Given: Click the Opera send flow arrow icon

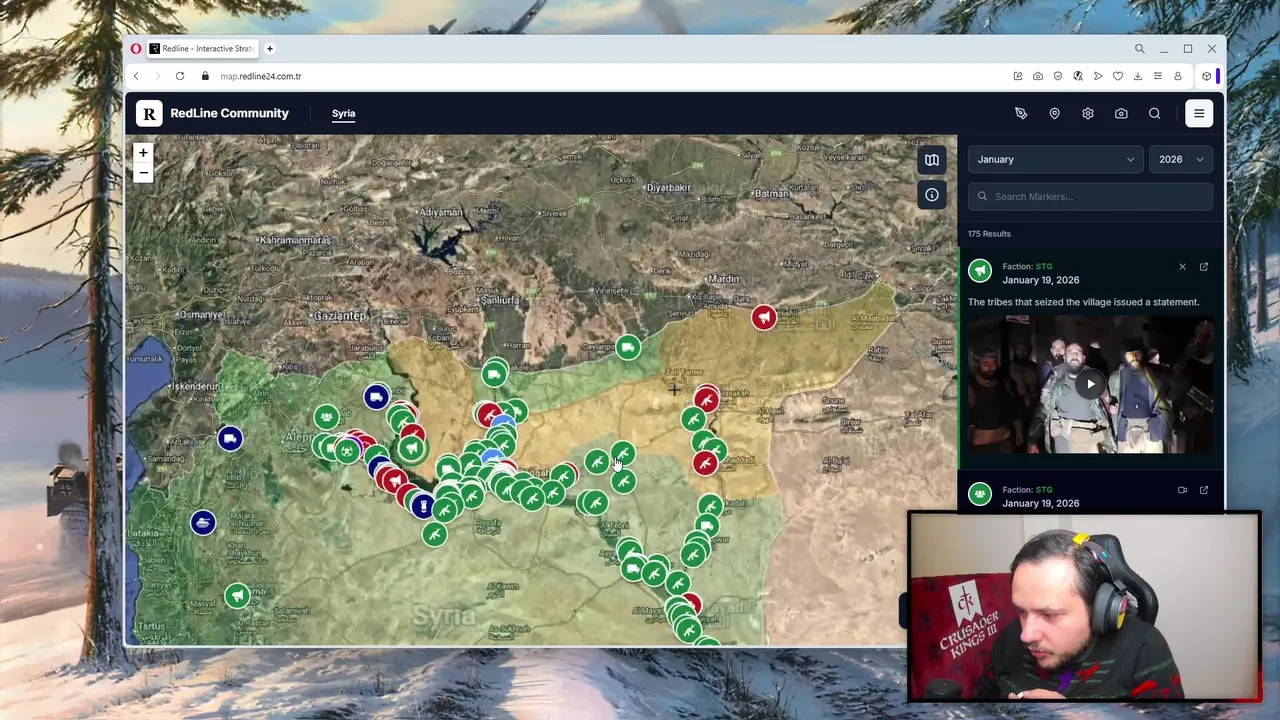Looking at the screenshot, I should coord(1098,76).
